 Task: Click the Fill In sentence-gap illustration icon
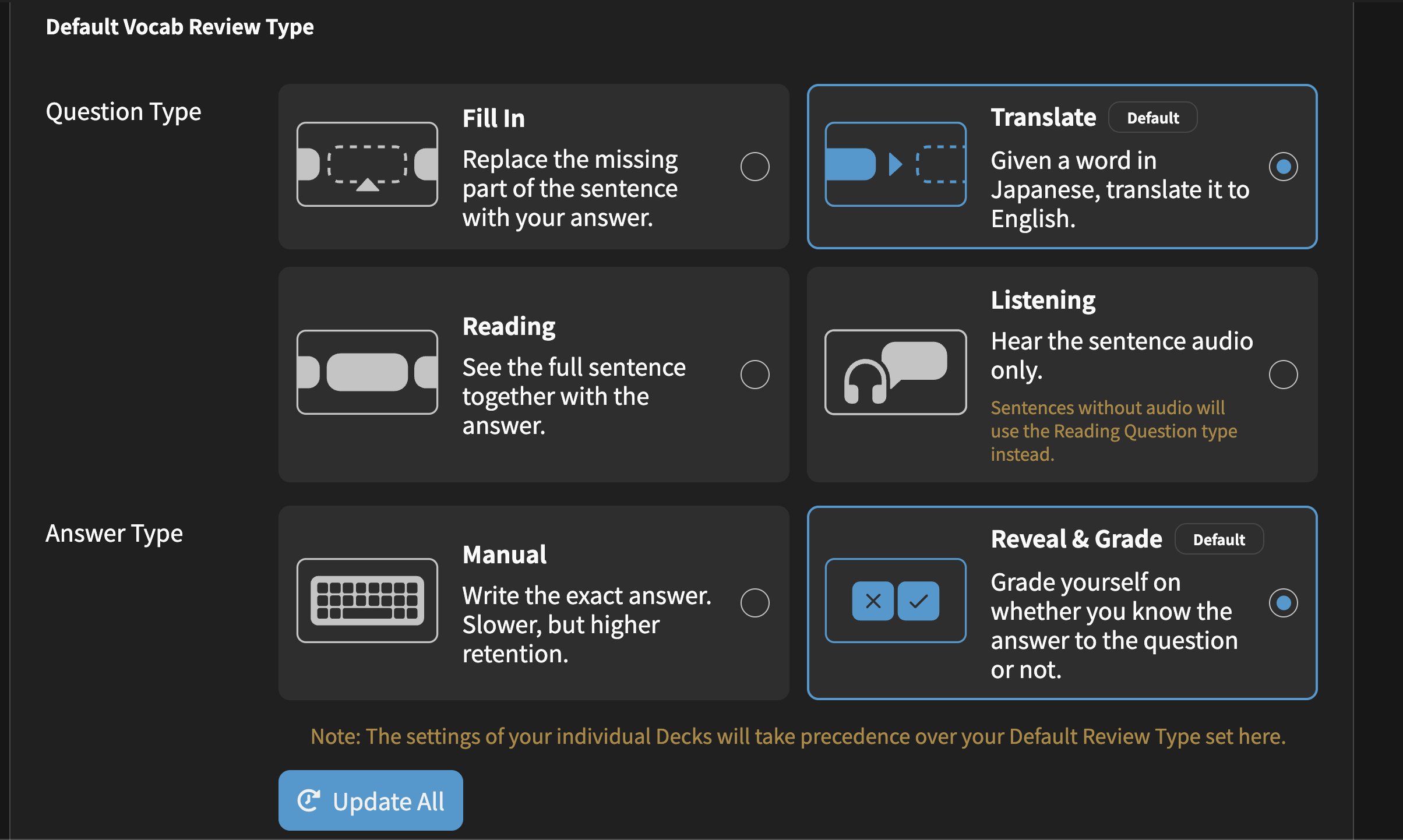pyautogui.click(x=367, y=164)
